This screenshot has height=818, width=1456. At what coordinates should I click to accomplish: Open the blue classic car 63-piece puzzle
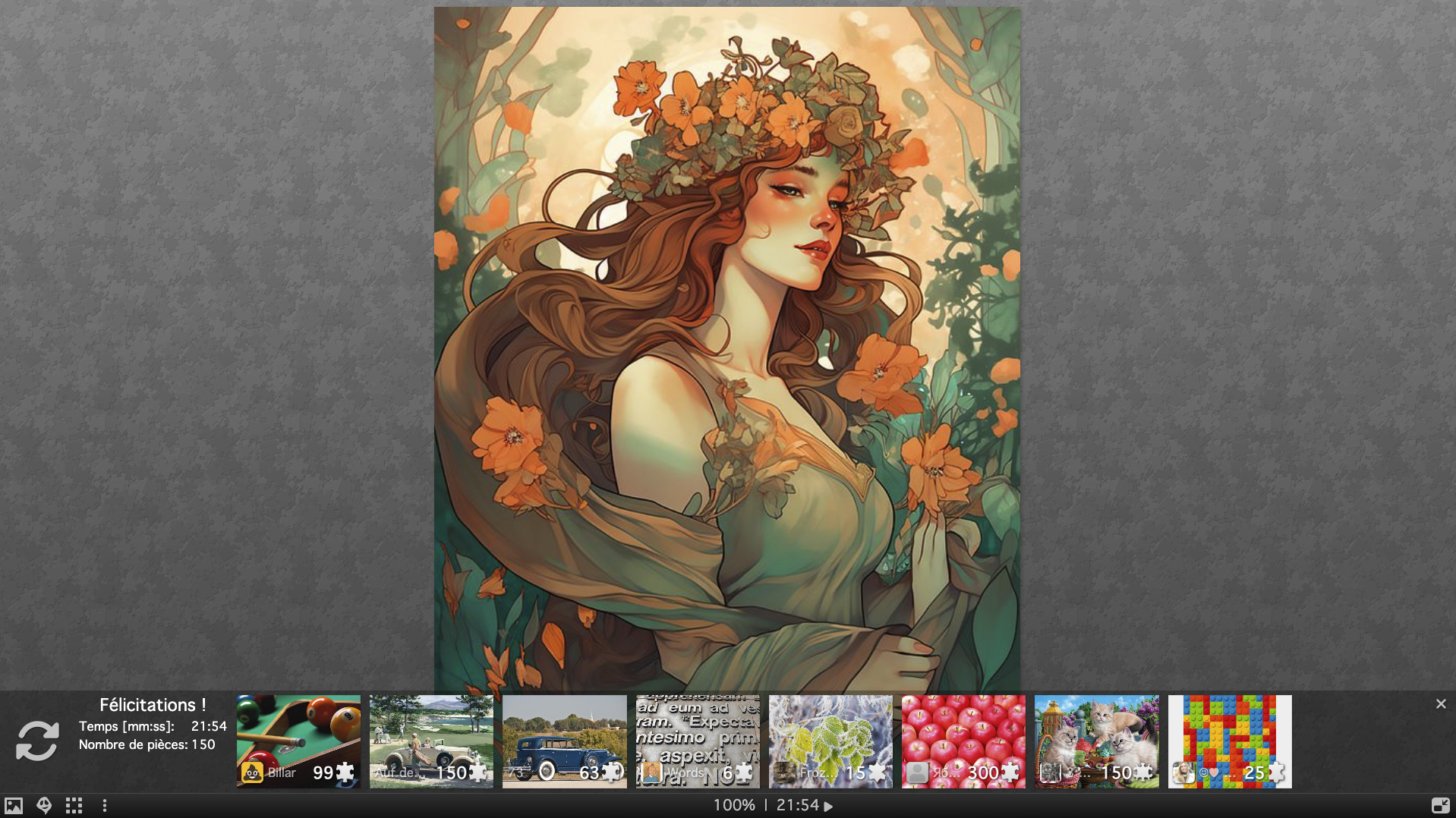pyautogui.click(x=565, y=741)
